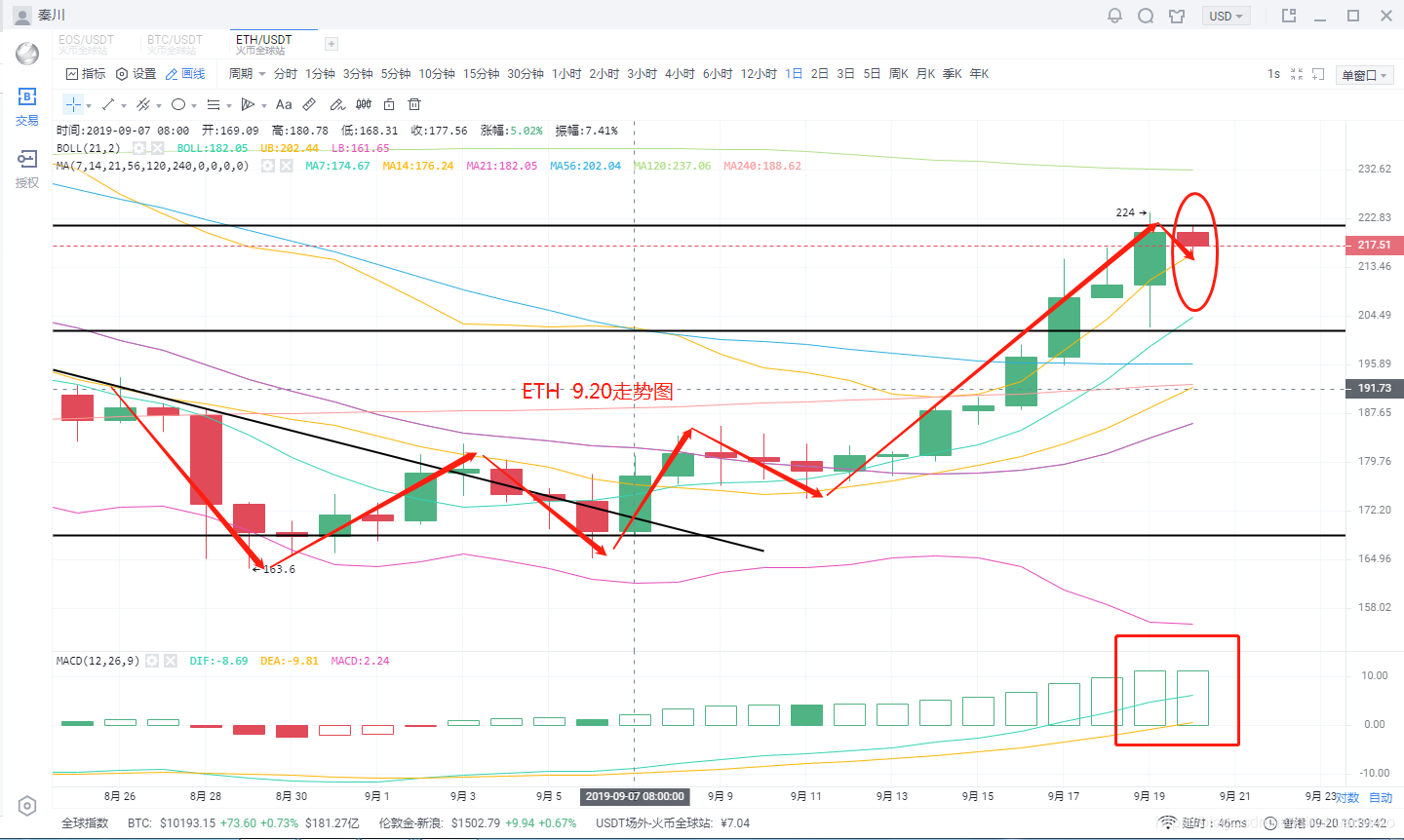Open the skin theme shirt icon
This screenshot has width=1404, height=840.
1177,16
